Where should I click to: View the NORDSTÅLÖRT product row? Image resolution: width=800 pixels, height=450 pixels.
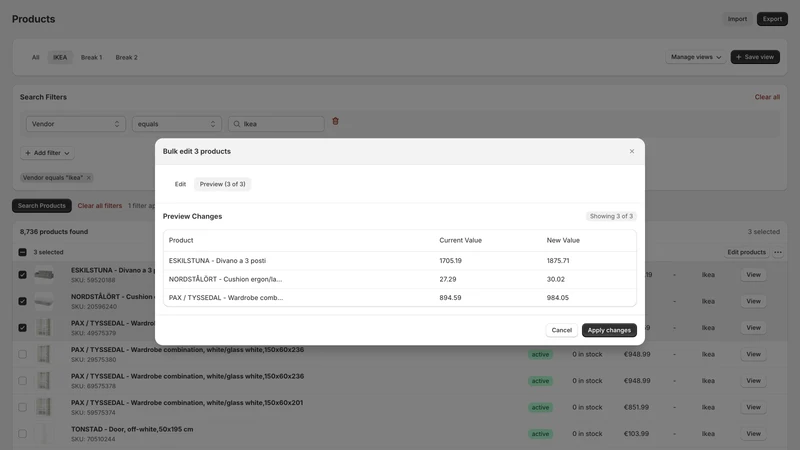(x=753, y=301)
